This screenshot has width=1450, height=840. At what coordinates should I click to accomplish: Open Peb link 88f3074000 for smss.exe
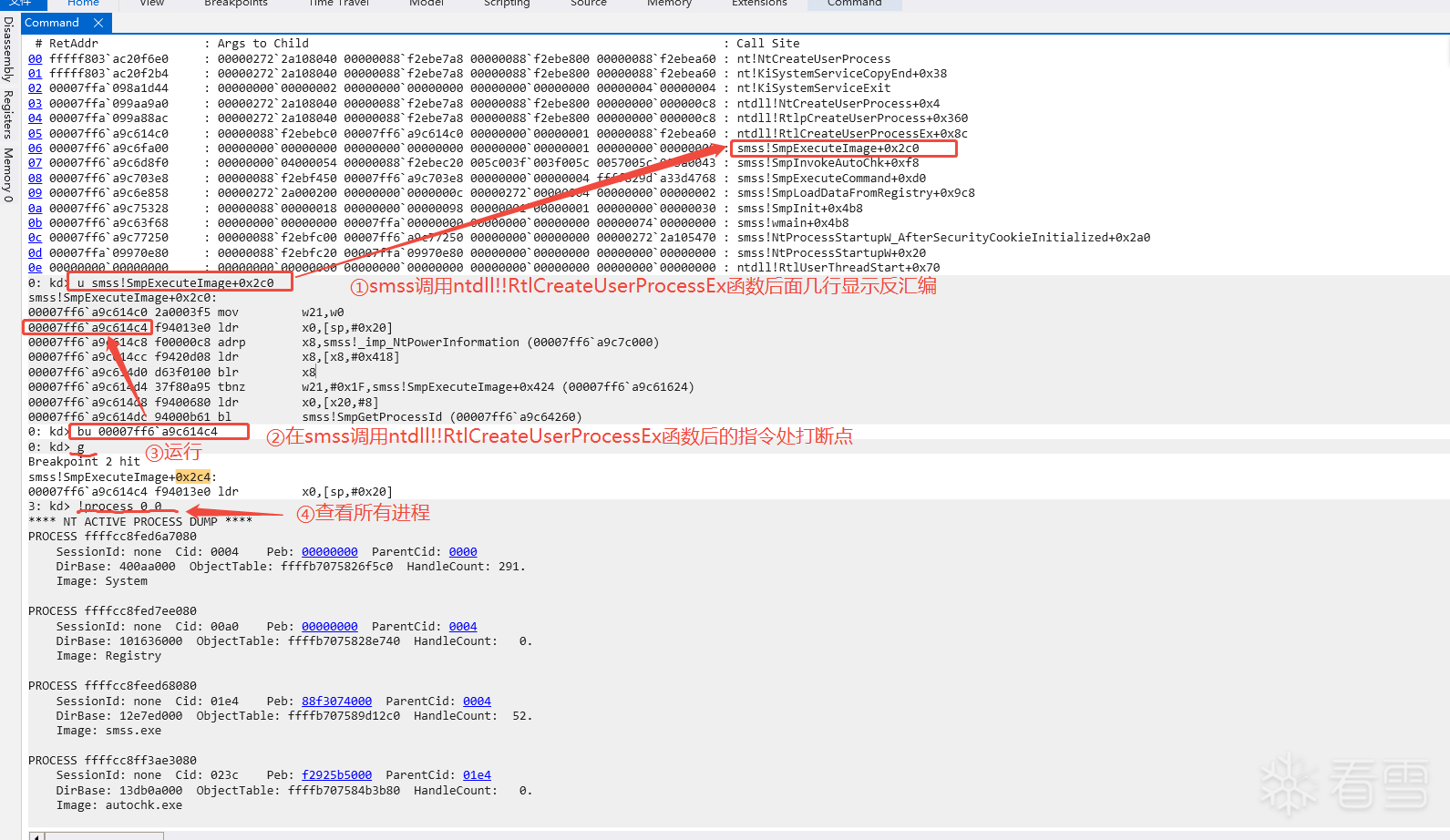tap(337, 702)
